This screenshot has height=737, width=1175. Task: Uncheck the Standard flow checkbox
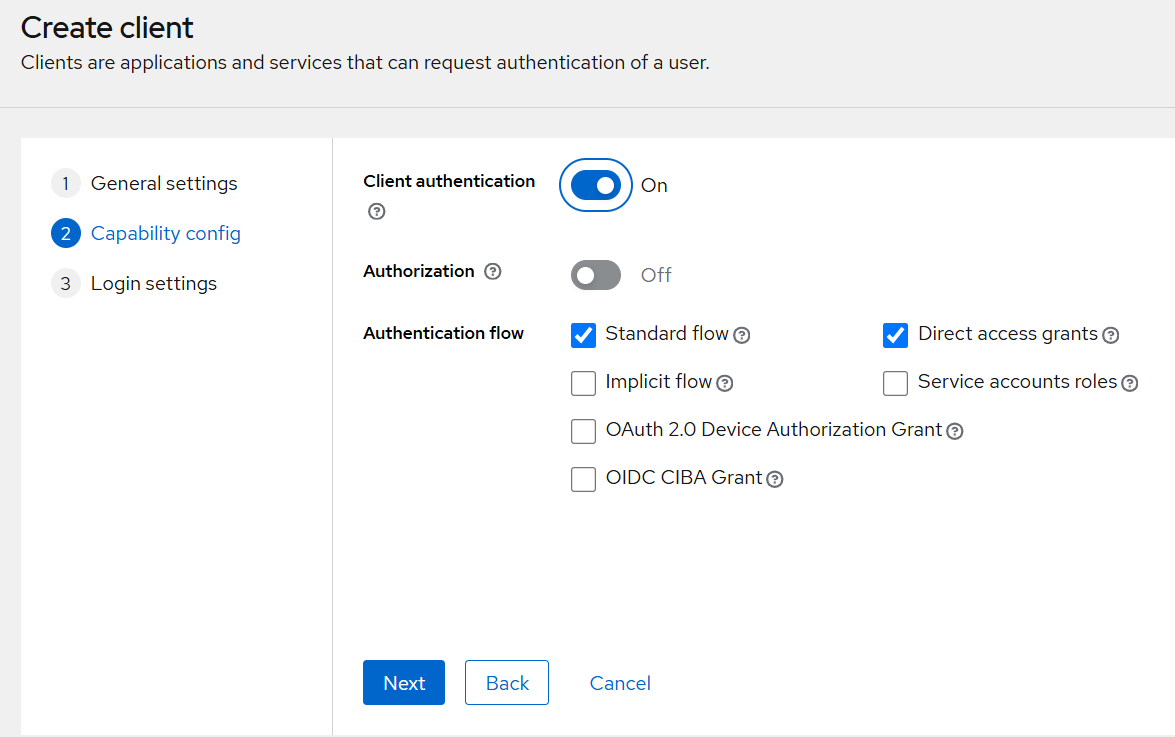tap(583, 335)
